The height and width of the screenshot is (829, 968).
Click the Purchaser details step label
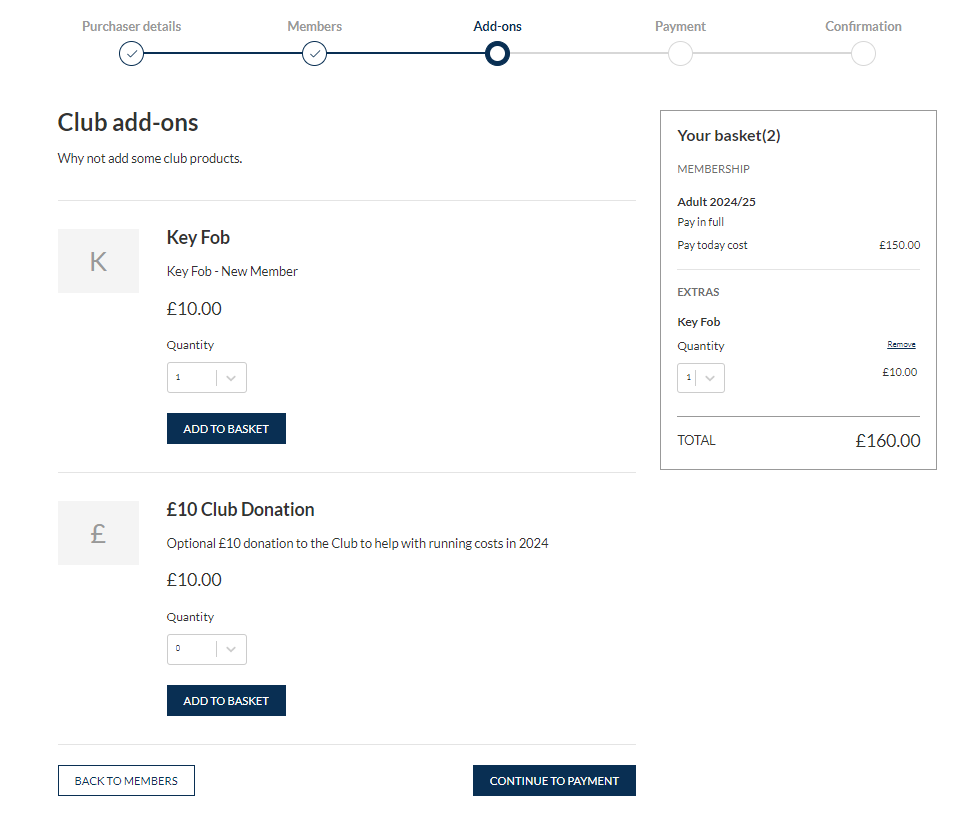click(x=131, y=27)
